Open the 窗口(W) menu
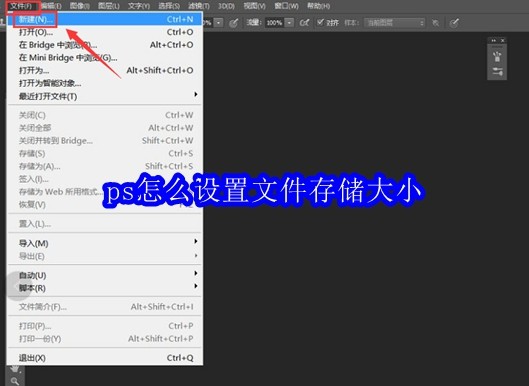529x386 pixels. pyautogui.click(x=286, y=6)
